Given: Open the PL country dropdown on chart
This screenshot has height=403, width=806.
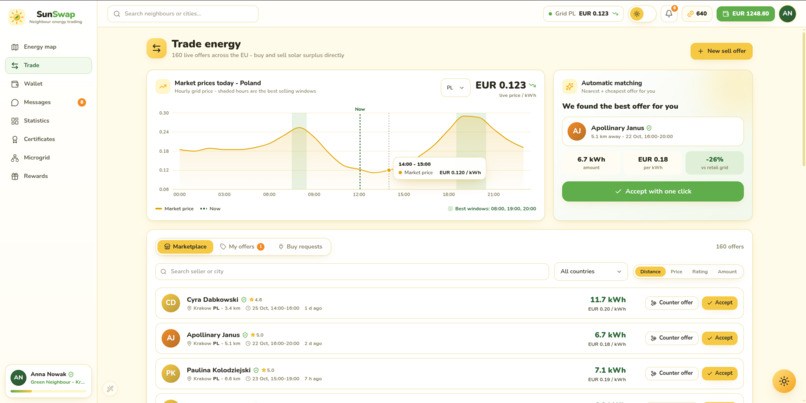Looking at the screenshot, I should 455,87.
